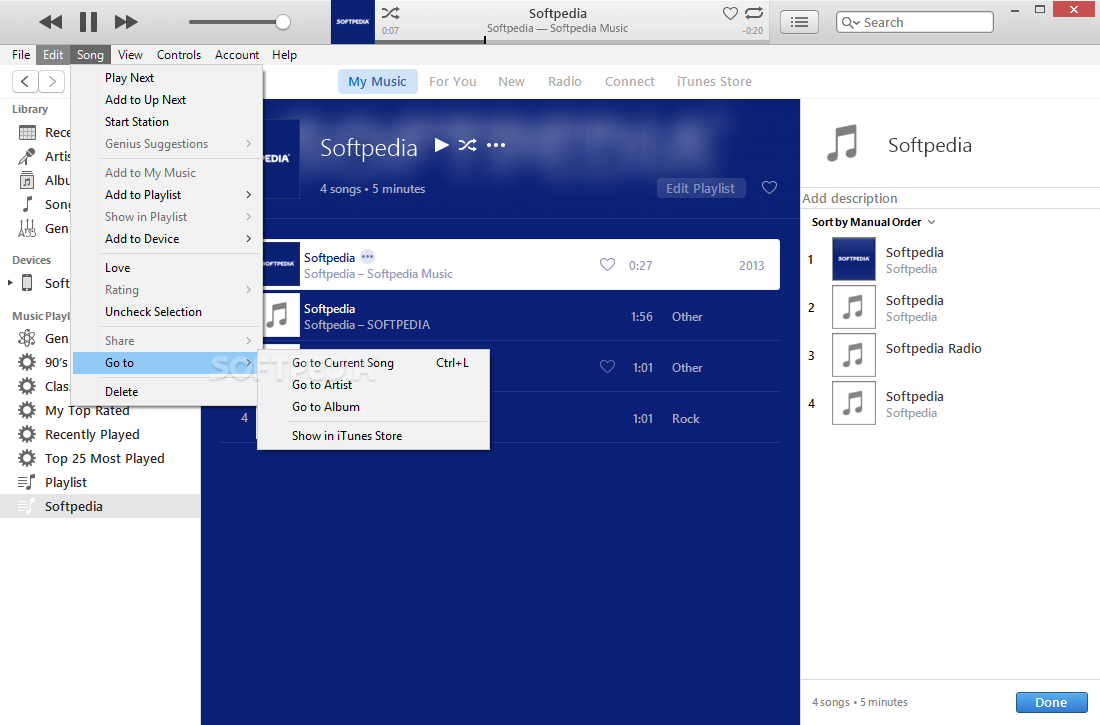Open the Up Next list button
This screenshot has width=1100, height=725.
pos(799,22)
